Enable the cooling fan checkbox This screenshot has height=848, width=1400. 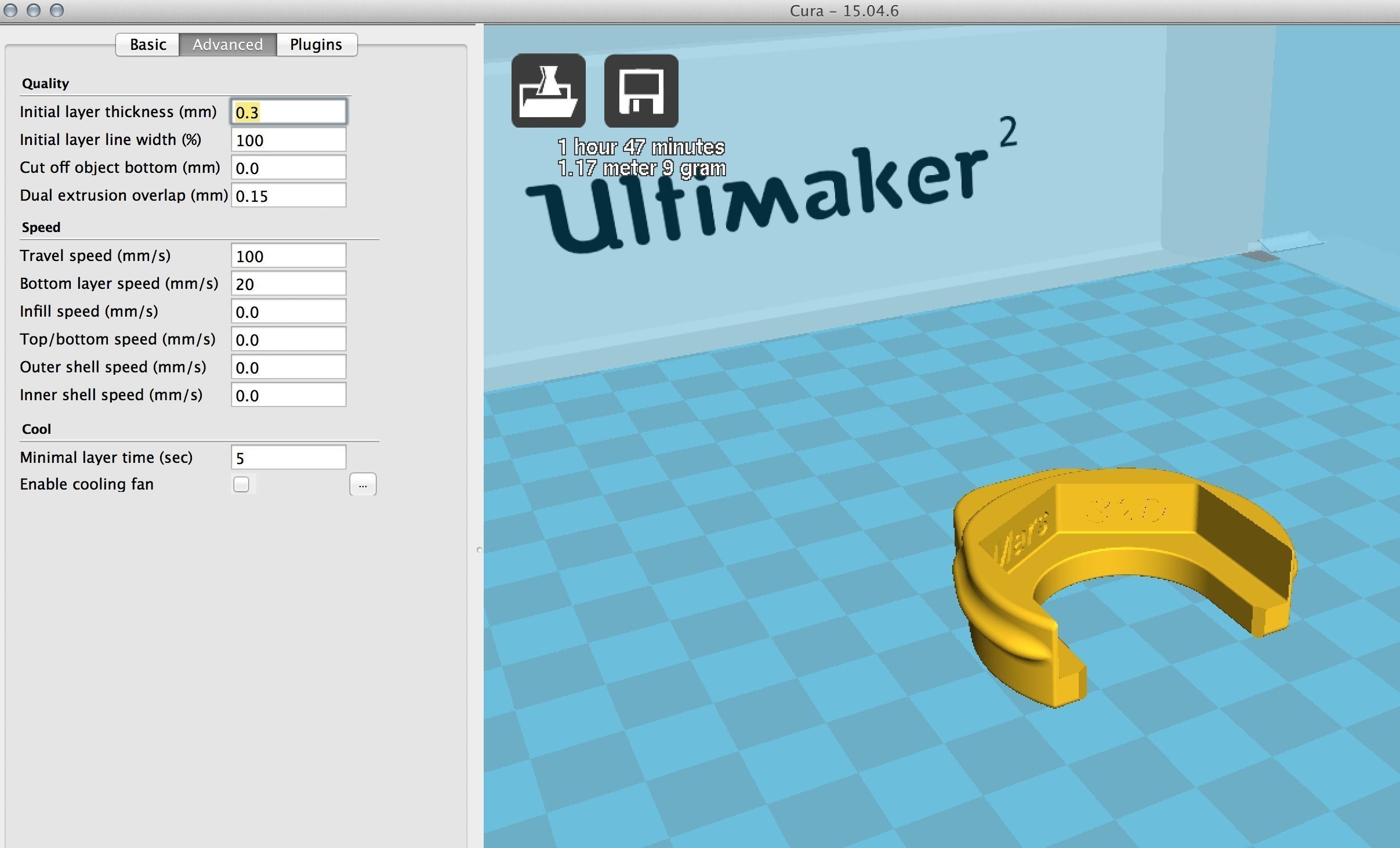pos(241,484)
